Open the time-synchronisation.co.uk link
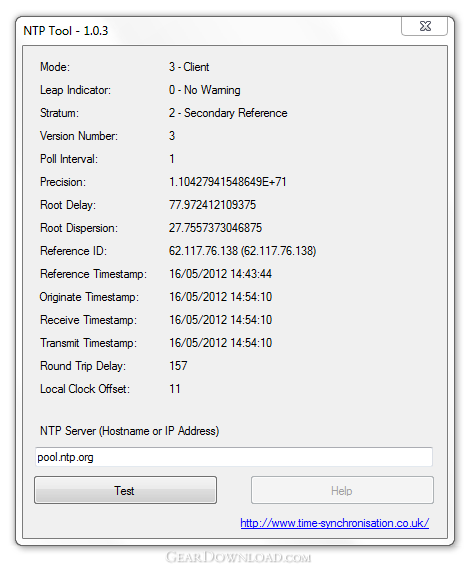Screen dimensions: 476x565 (x=334, y=523)
